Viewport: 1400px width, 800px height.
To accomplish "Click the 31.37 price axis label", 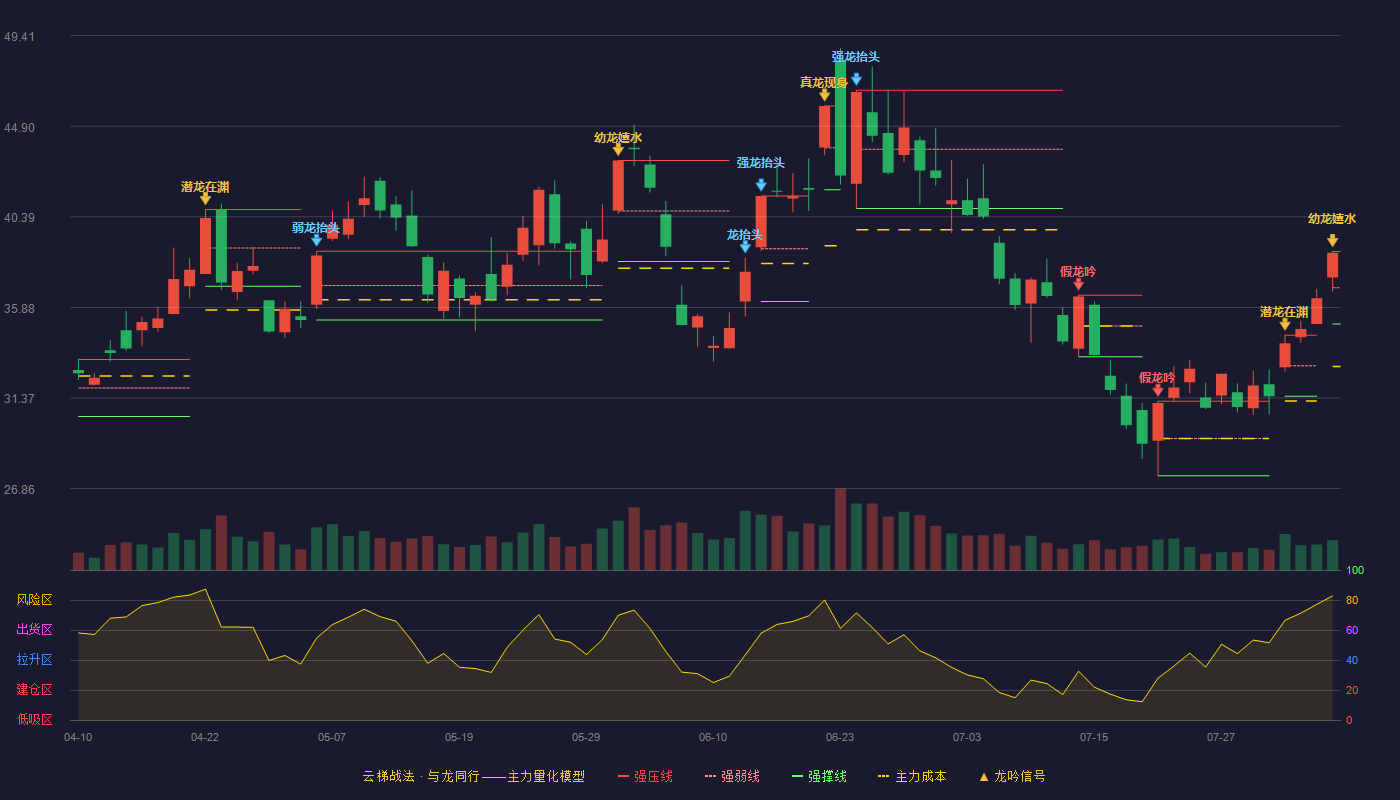I will [x=19, y=399].
